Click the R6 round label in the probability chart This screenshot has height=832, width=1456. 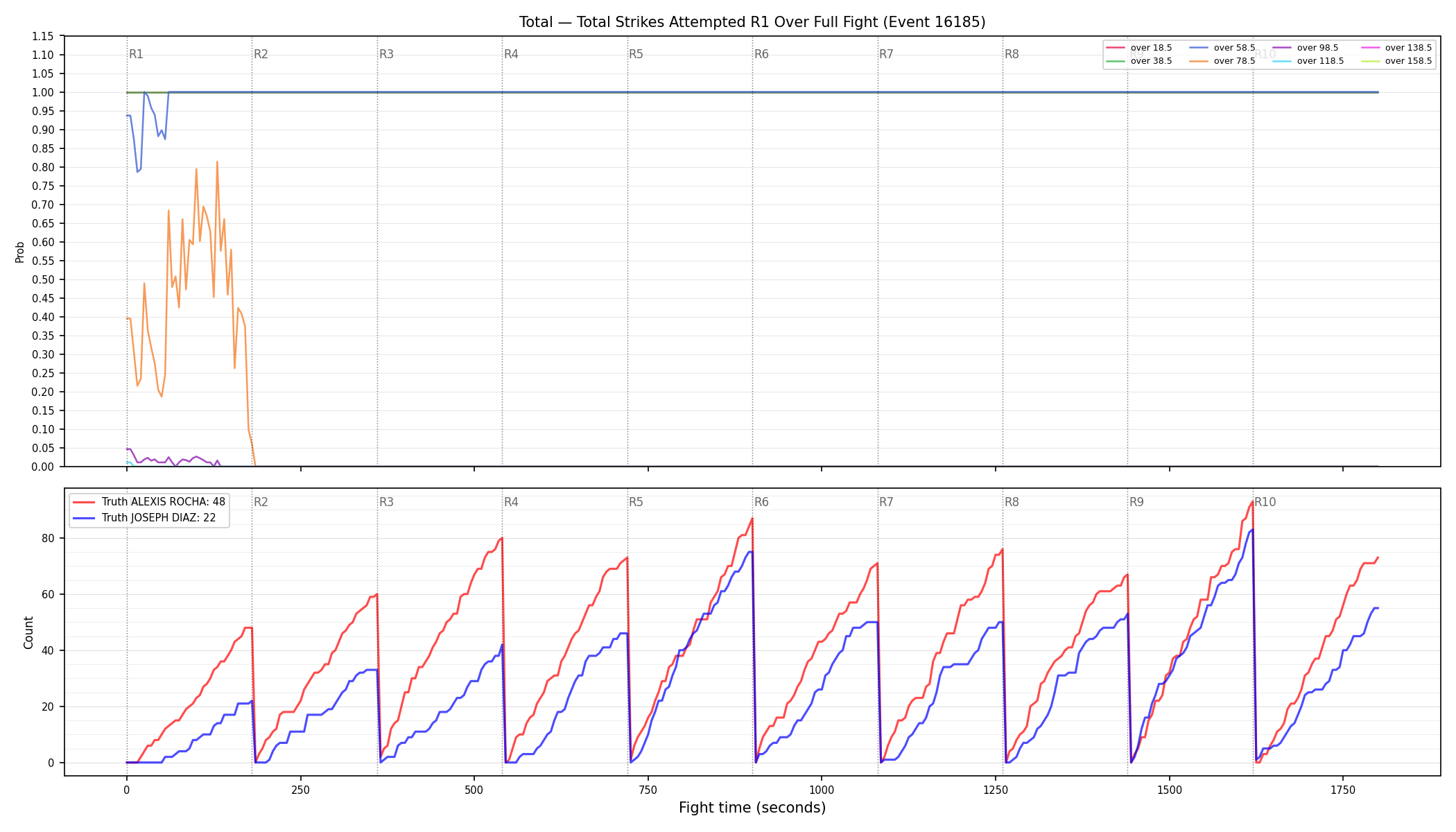pyautogui.click(x=761, y=54)
